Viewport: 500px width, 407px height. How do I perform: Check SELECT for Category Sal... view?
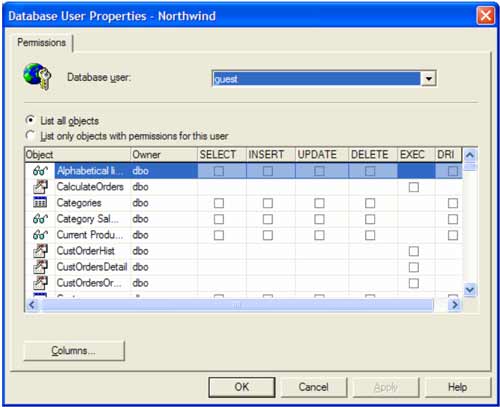point(219,219)
